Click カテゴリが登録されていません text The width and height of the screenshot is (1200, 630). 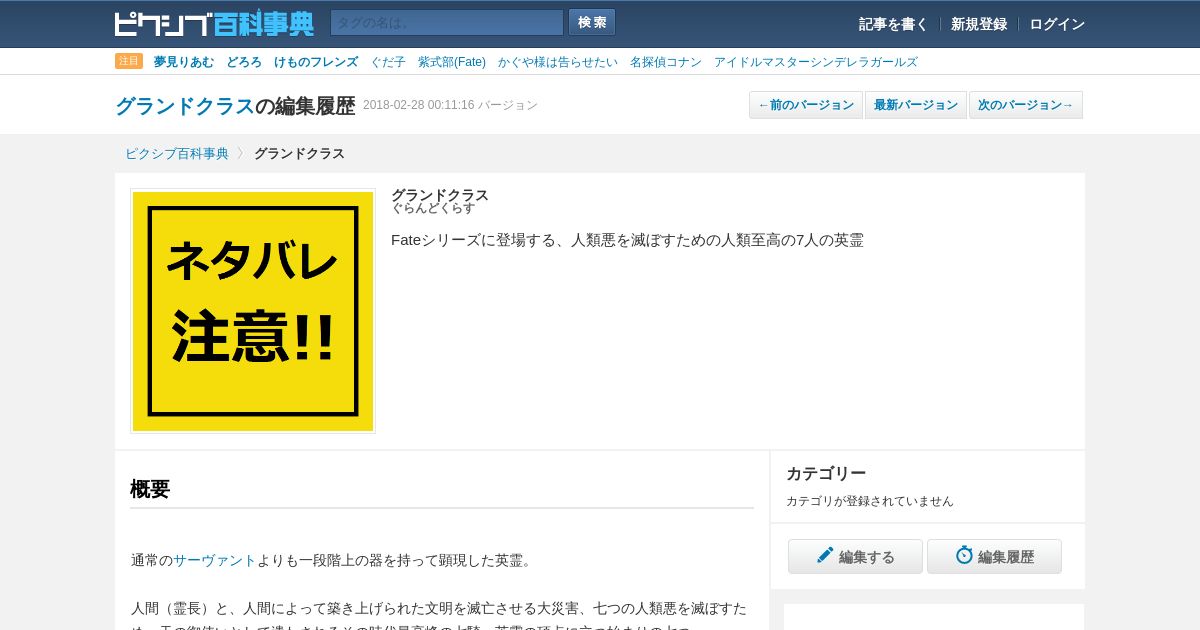[870, 501]
